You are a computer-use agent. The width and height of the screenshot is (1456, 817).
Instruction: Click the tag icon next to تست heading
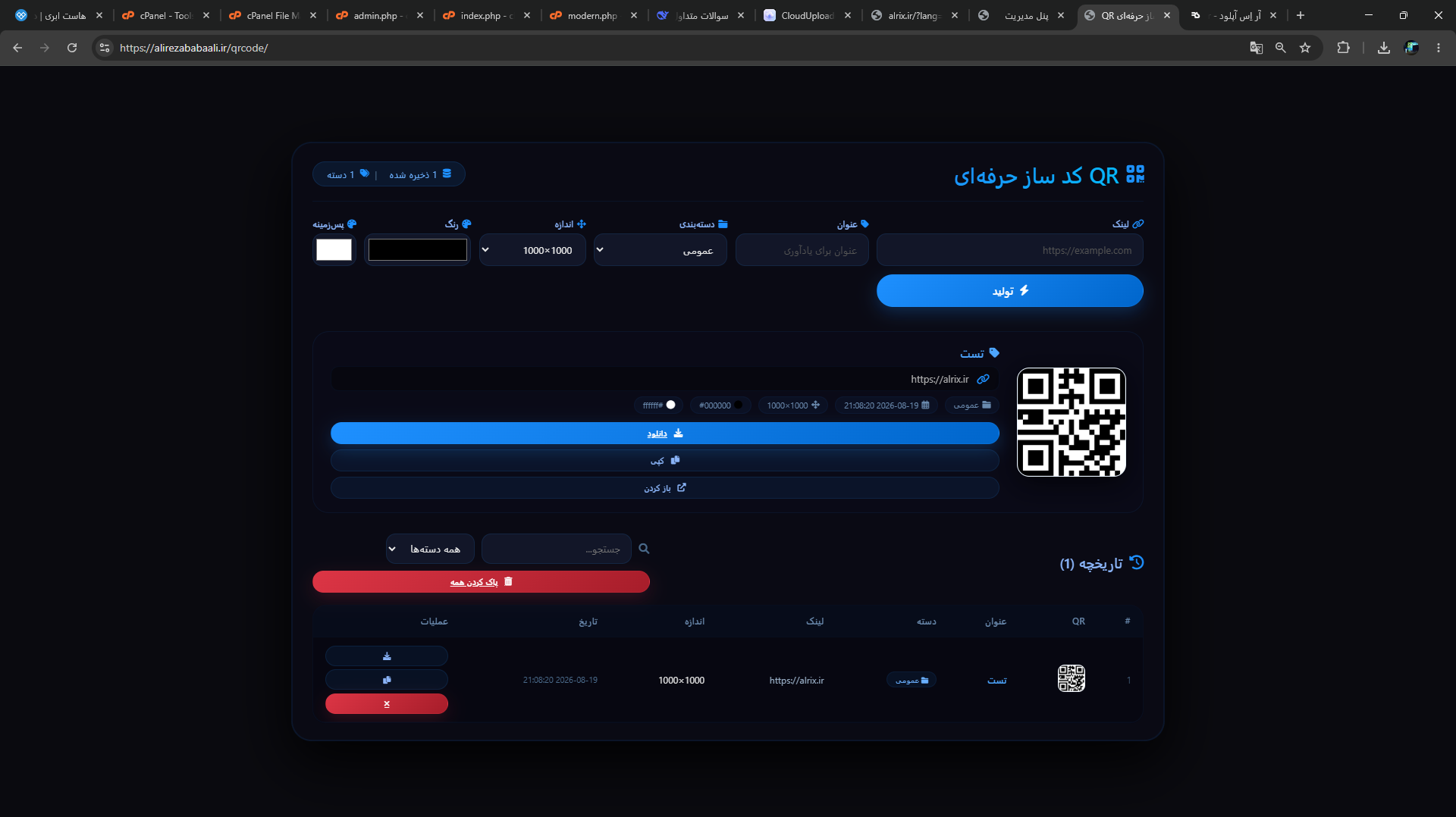[x=994, y=353]
